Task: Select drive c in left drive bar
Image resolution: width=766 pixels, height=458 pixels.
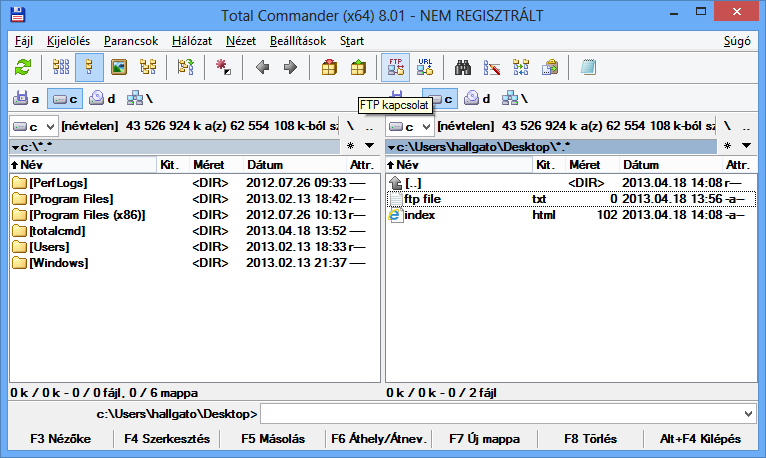Action: tap(65, 99)
